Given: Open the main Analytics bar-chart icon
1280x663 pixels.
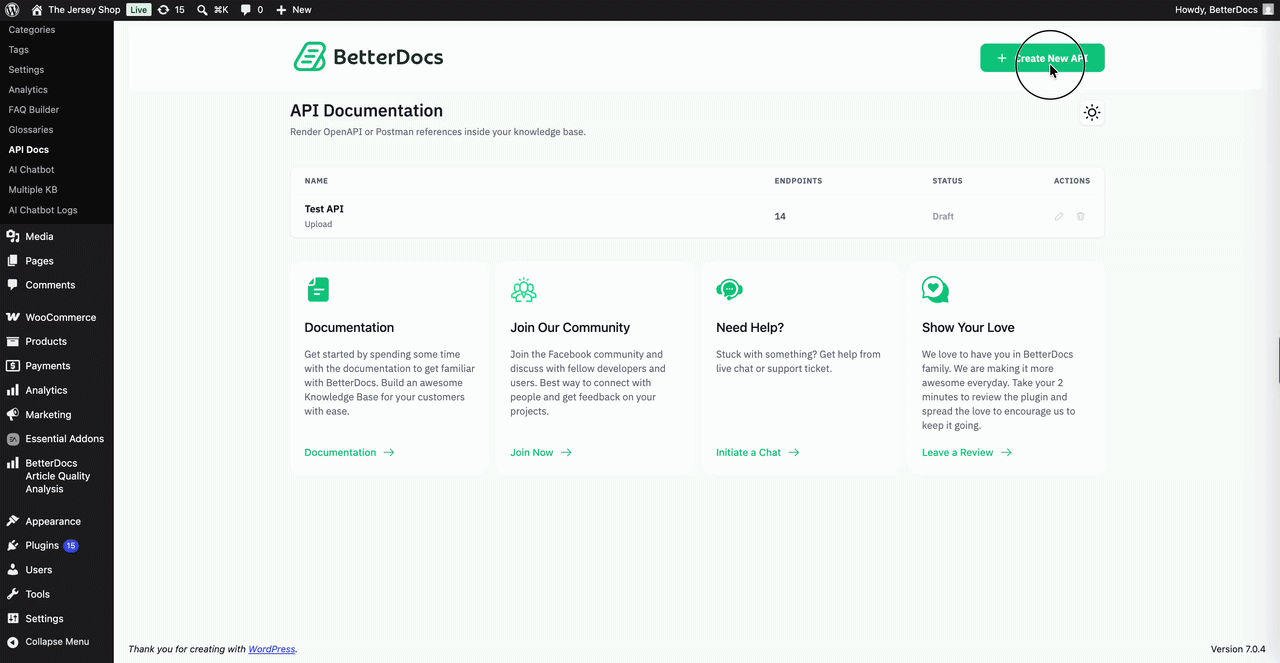Looking at the screenshot, I should click(x=13, y=390).
